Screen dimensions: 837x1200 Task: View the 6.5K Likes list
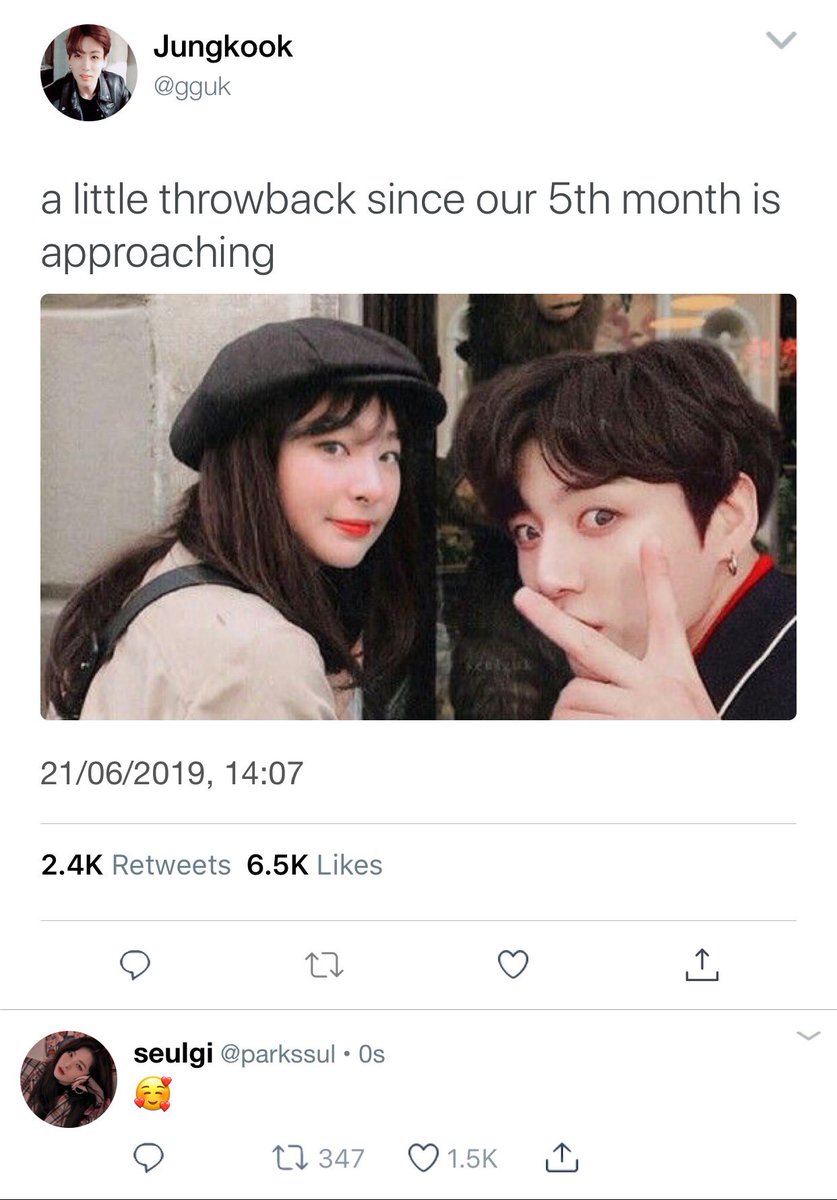315,865
